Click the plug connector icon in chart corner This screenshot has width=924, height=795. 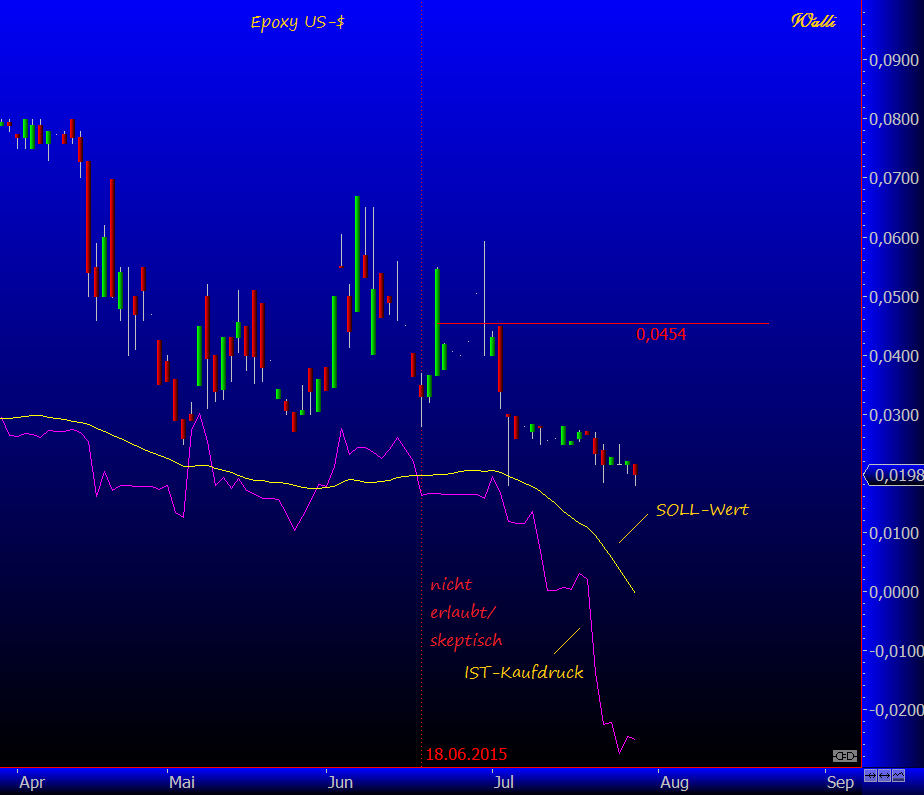tap(844, 756)
